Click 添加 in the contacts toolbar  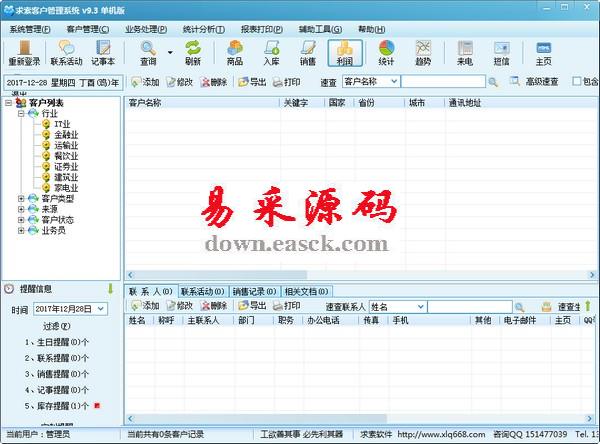click(x=145, y=305)
